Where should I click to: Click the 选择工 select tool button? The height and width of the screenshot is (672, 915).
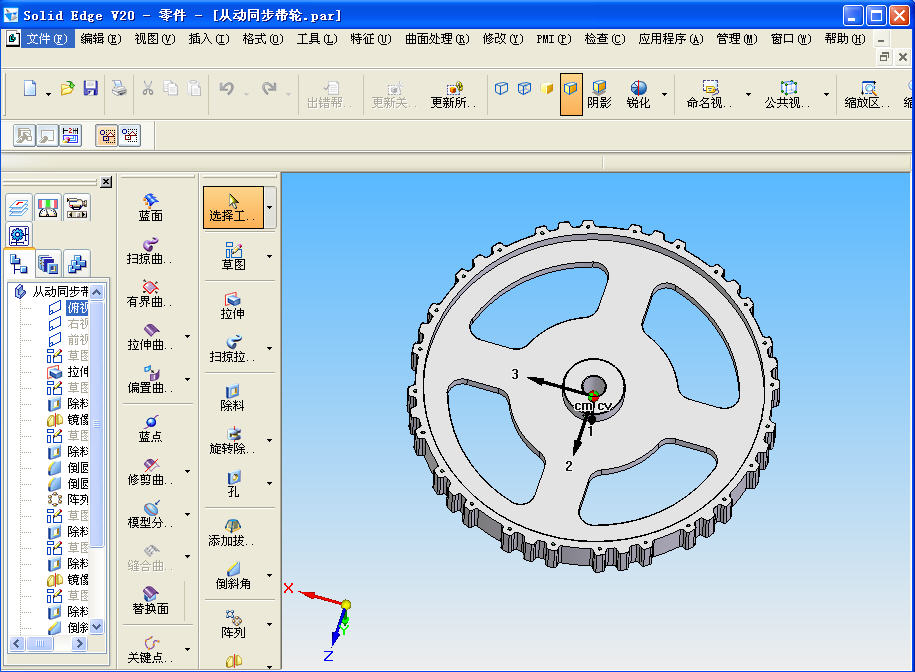(233, 208)
